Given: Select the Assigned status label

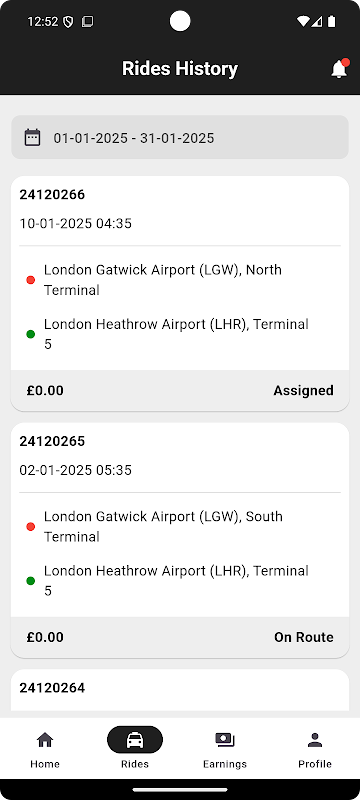Looking at the screenshot, I should coord(303,391).
